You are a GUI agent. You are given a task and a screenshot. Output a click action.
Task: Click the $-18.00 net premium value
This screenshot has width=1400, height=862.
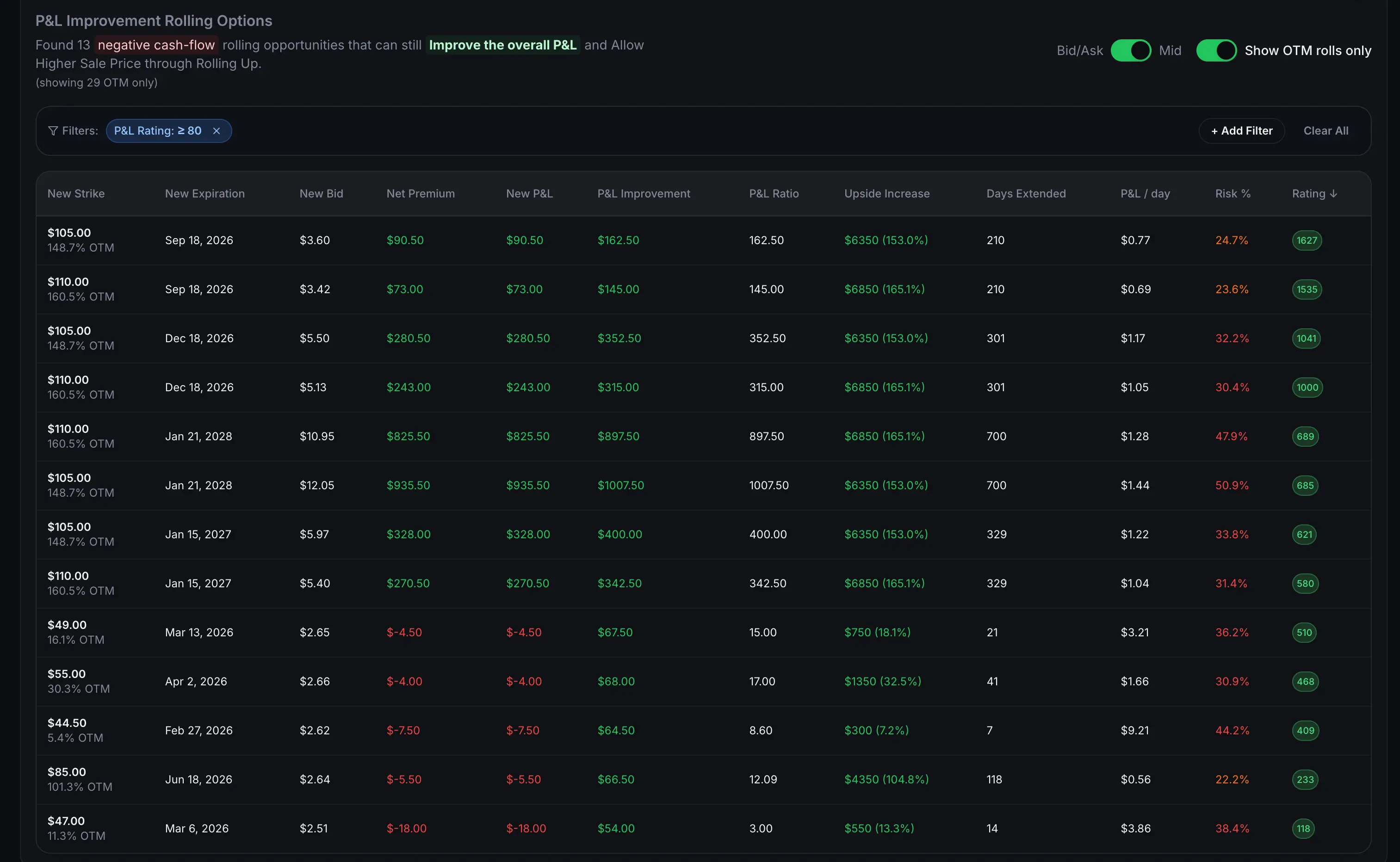tap(406, 829)
